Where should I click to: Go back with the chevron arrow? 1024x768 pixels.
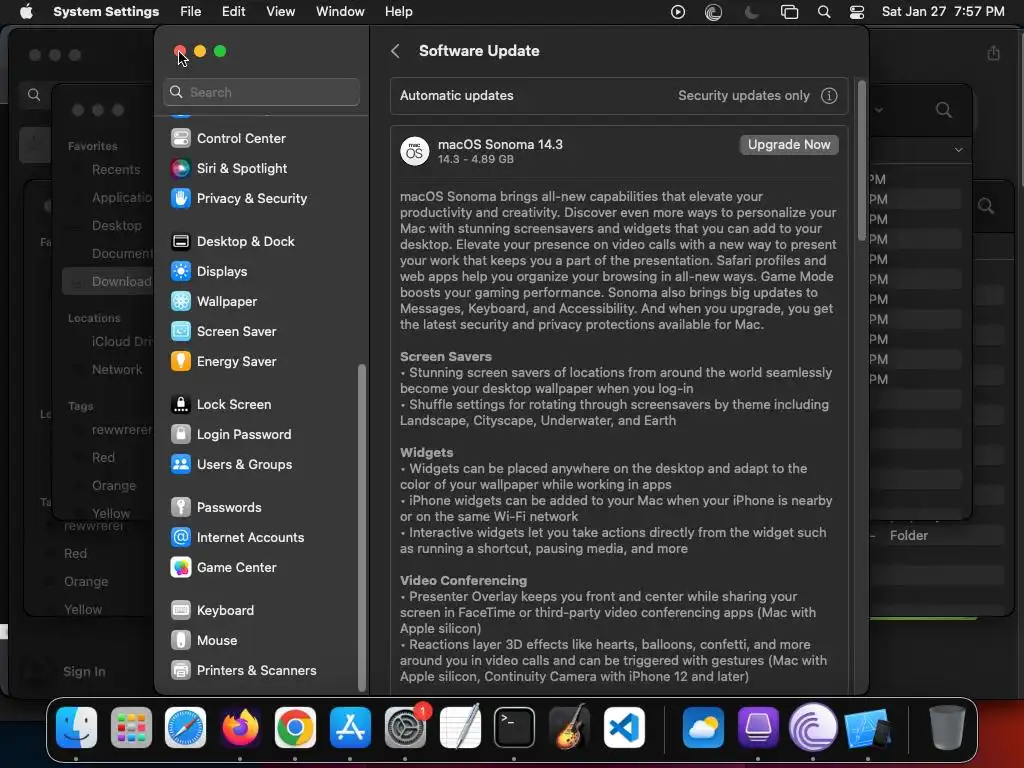pos(395,51)
